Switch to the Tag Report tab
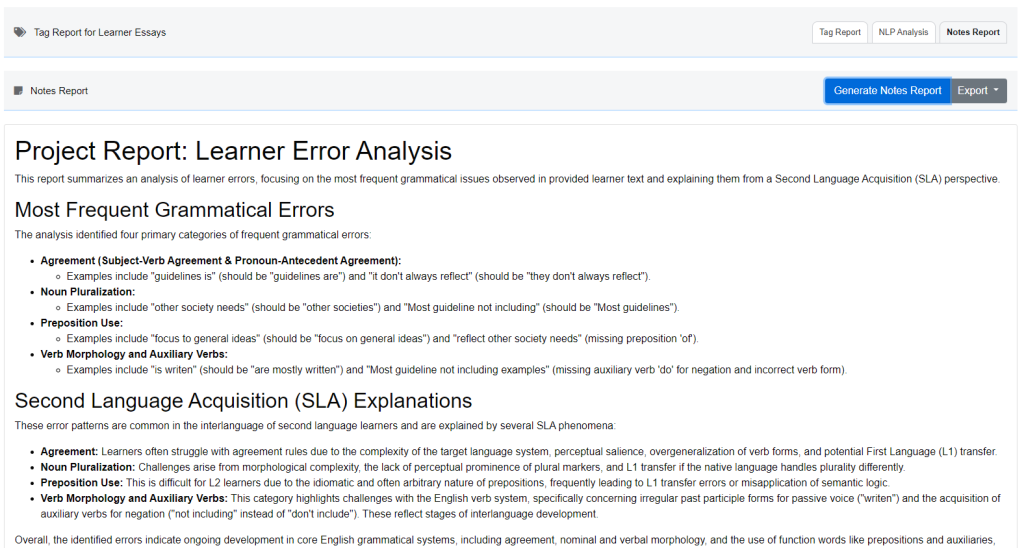Screen dimensions: 1024x548 point(839,32)
